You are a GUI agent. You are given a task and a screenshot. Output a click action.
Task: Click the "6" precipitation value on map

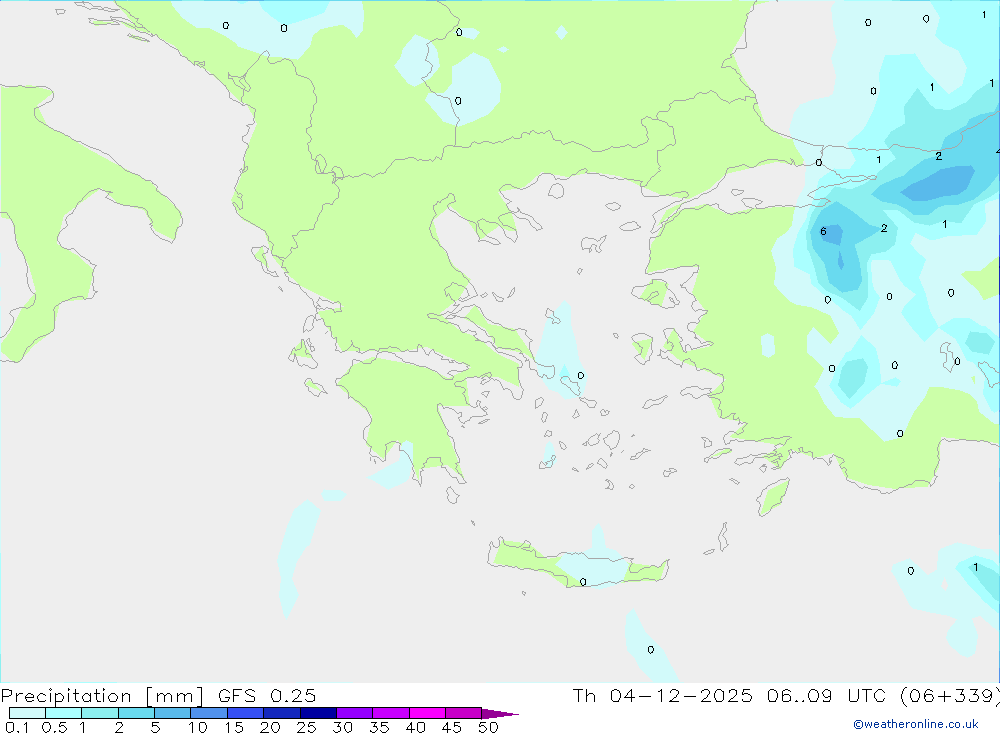tap(823, 232)
